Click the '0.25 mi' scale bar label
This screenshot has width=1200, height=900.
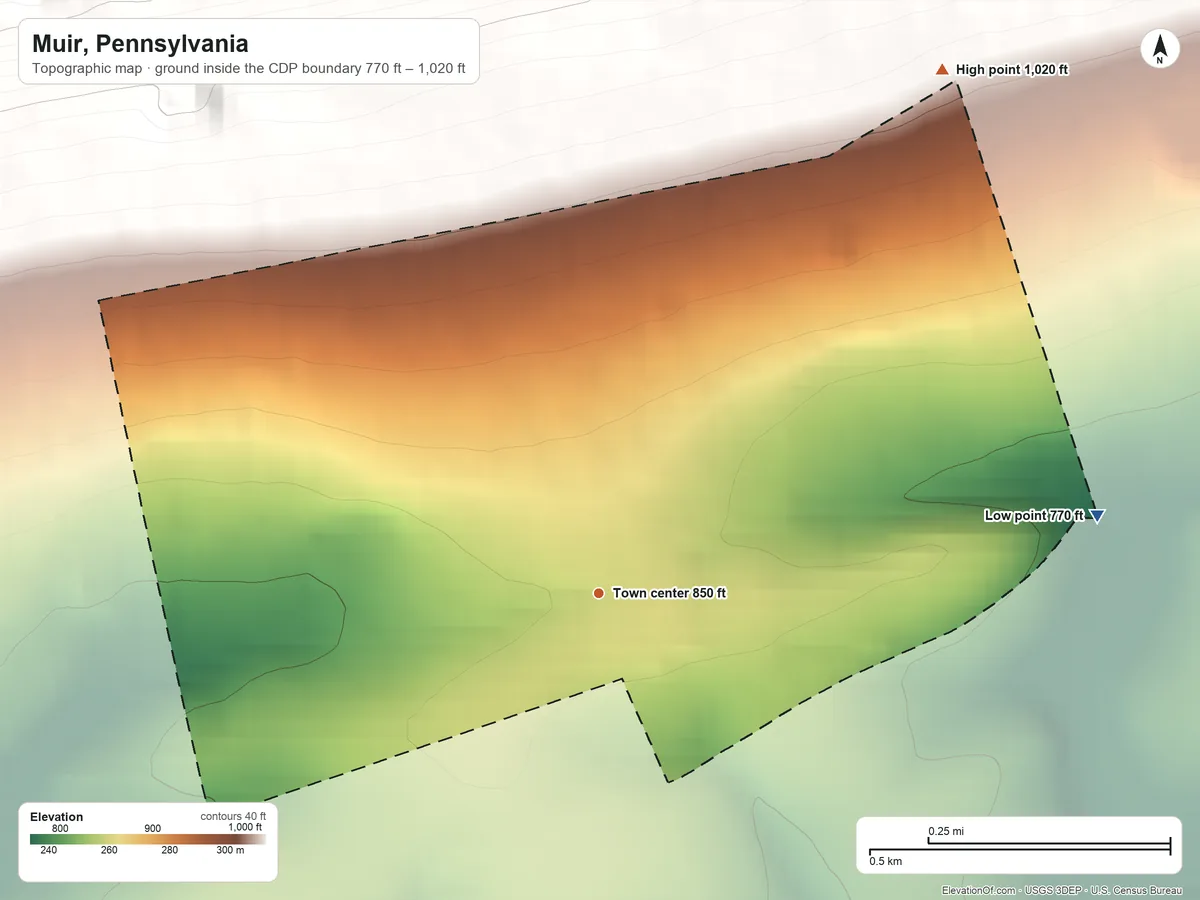click(x=946, y=831)
